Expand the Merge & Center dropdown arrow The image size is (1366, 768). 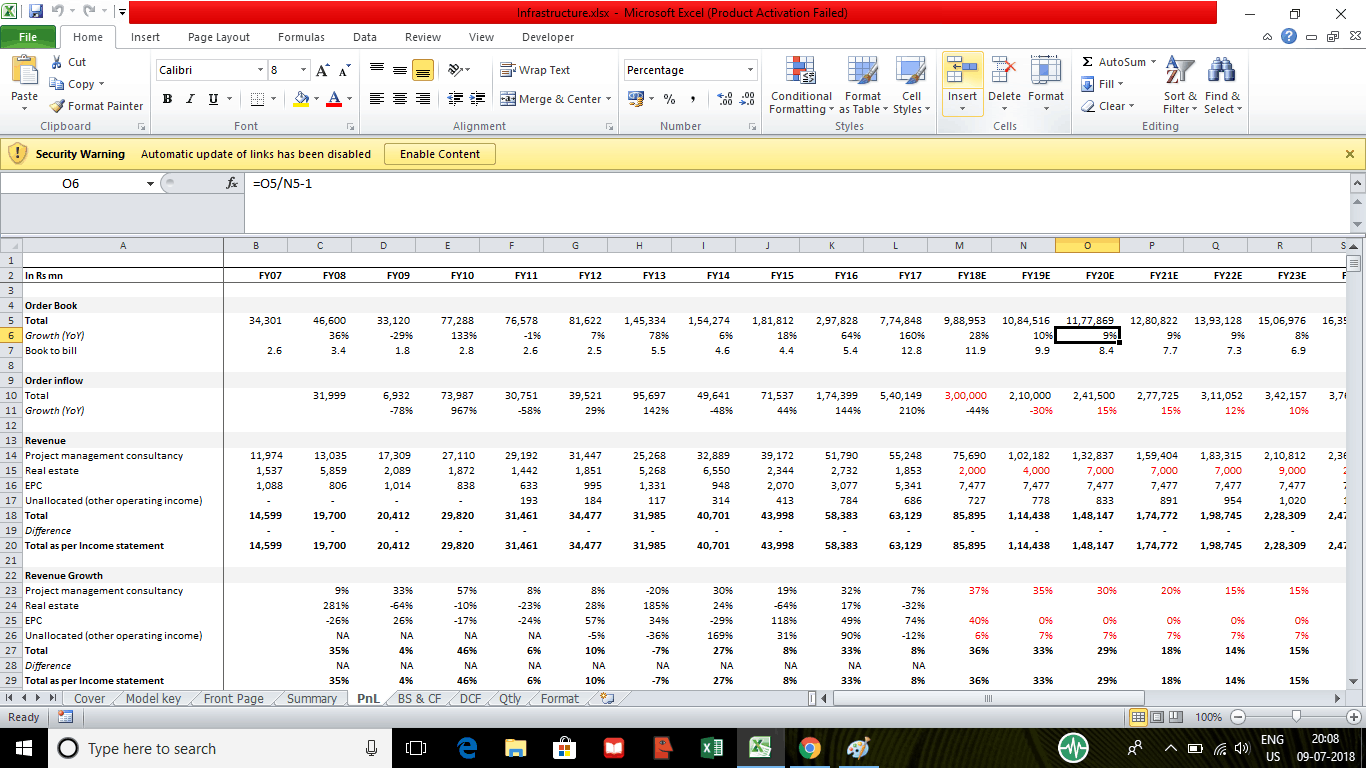point(609,99)
